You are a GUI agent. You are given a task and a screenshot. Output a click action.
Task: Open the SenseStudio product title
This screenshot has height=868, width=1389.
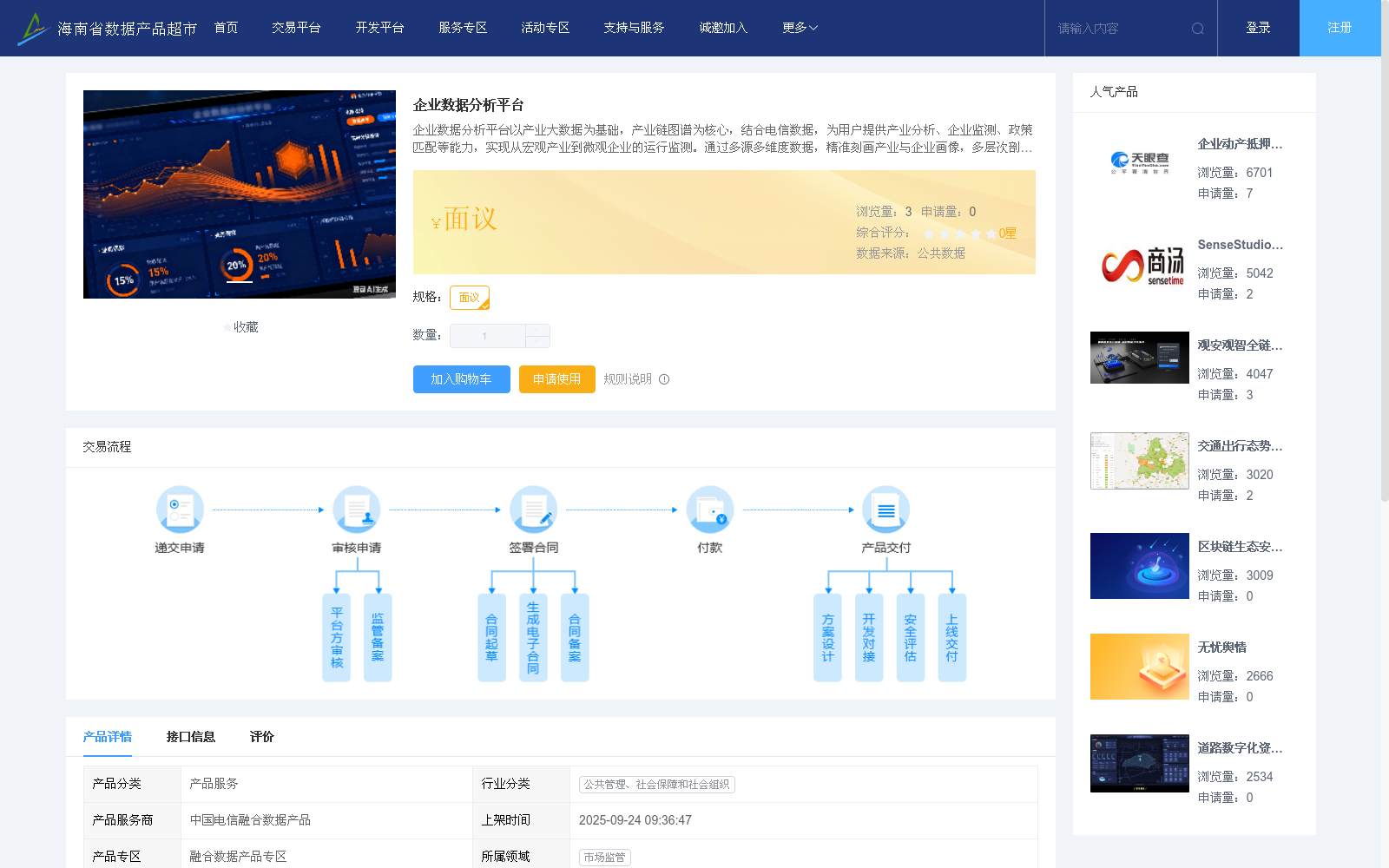click(x=1241, y=245)
